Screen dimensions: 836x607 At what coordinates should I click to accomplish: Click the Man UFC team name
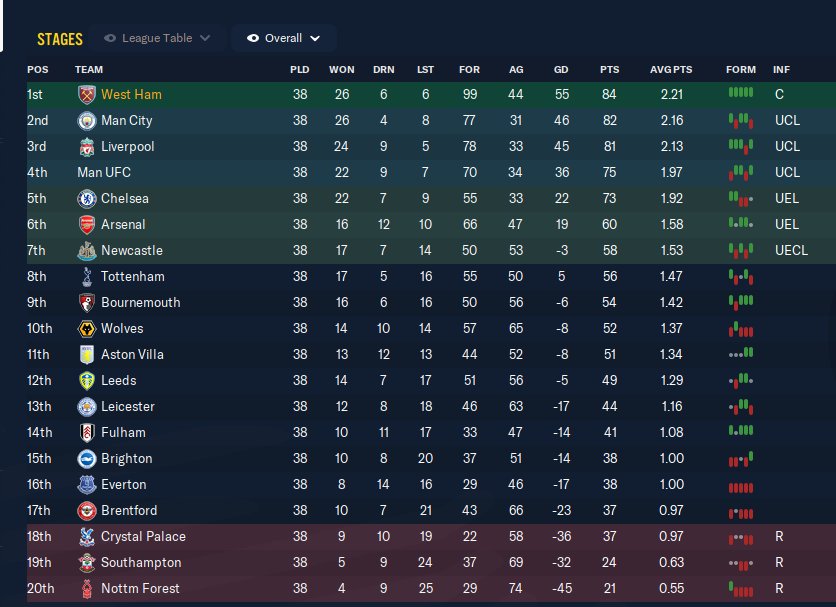pyautogui.click(x=104, y=173)
